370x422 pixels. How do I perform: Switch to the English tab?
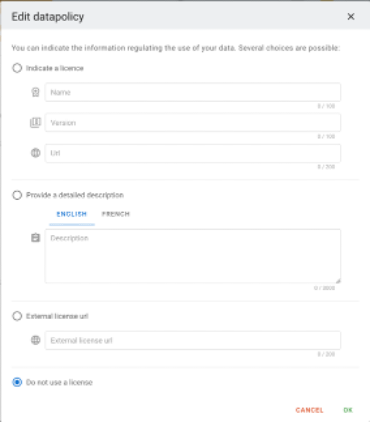[72, 214]
